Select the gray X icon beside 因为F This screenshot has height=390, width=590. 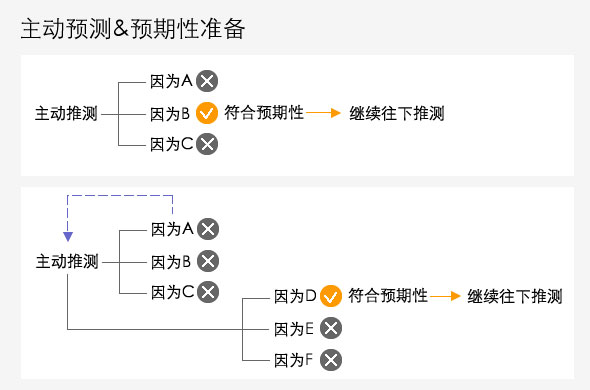(x=331, y=360)
